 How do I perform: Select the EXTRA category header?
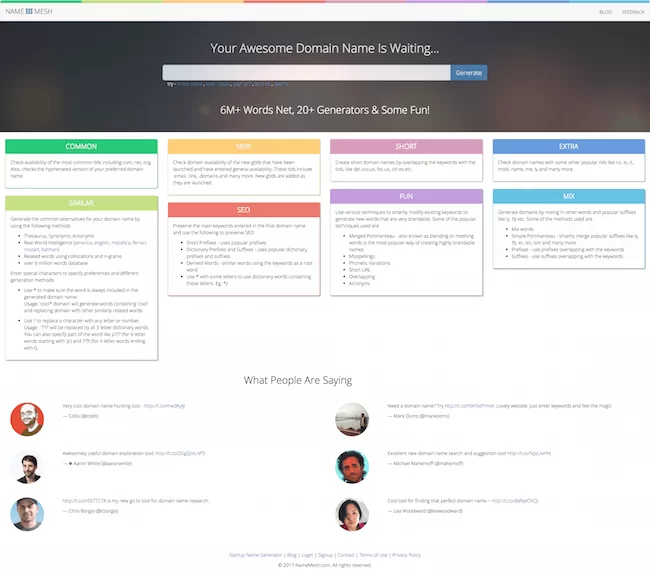pos(569,146)
